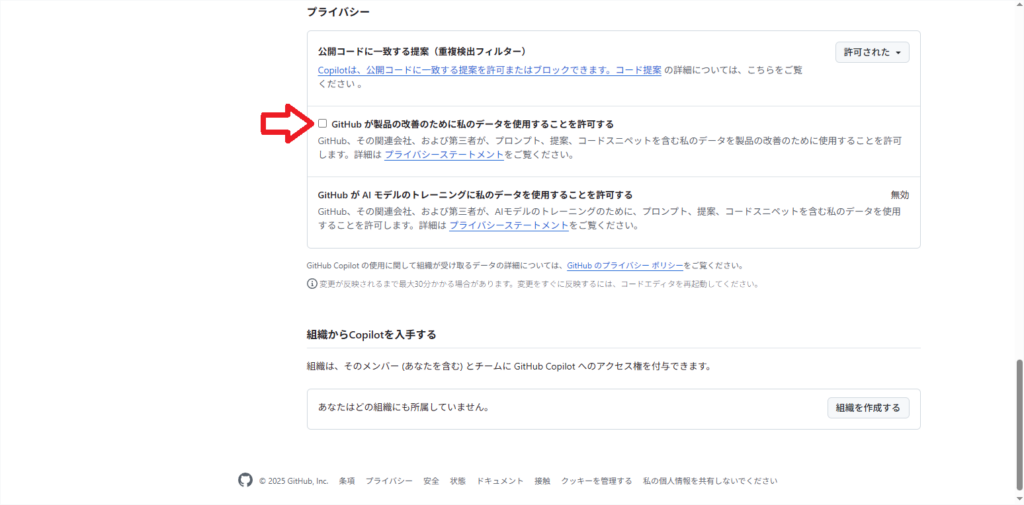The height and width of the screenshot is (505, 1024).
Task: Click クッキーを管理する in the footer
Action: click(x=596, y=481)
